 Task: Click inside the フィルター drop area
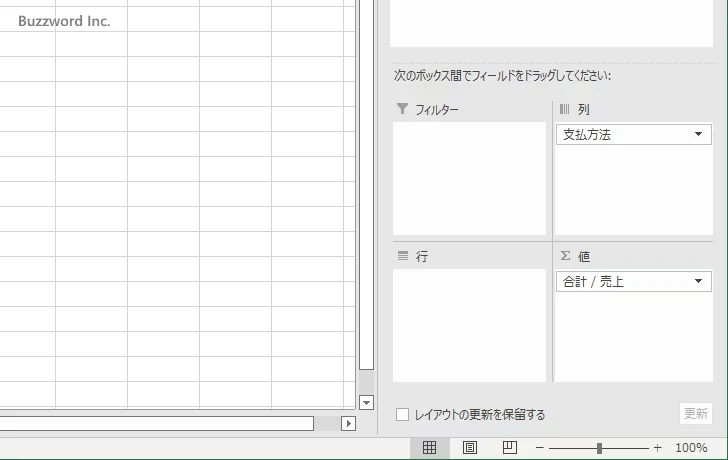469,178
